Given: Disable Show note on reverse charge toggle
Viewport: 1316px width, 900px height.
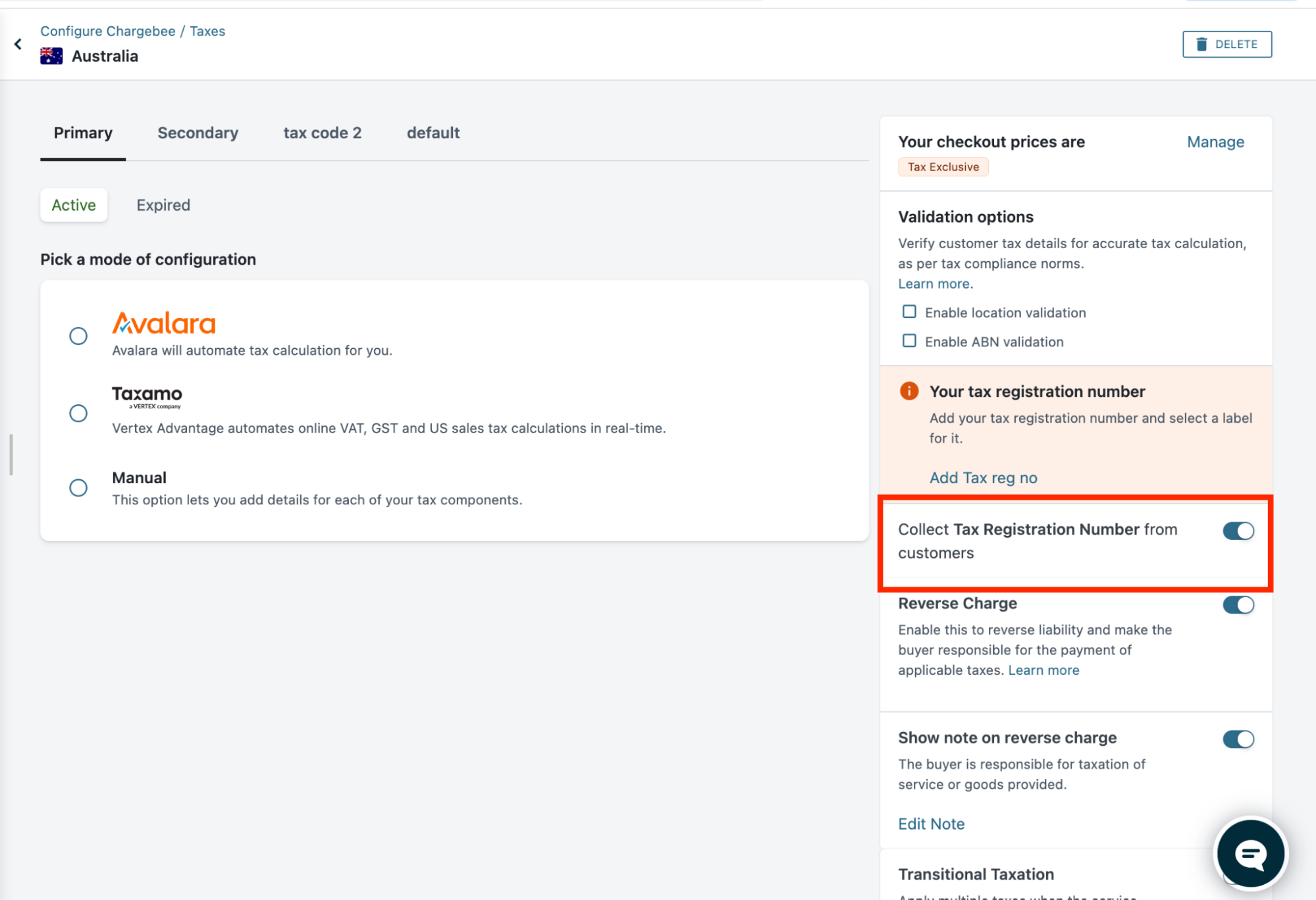Looking at the screenshot, I should 1238,739.
